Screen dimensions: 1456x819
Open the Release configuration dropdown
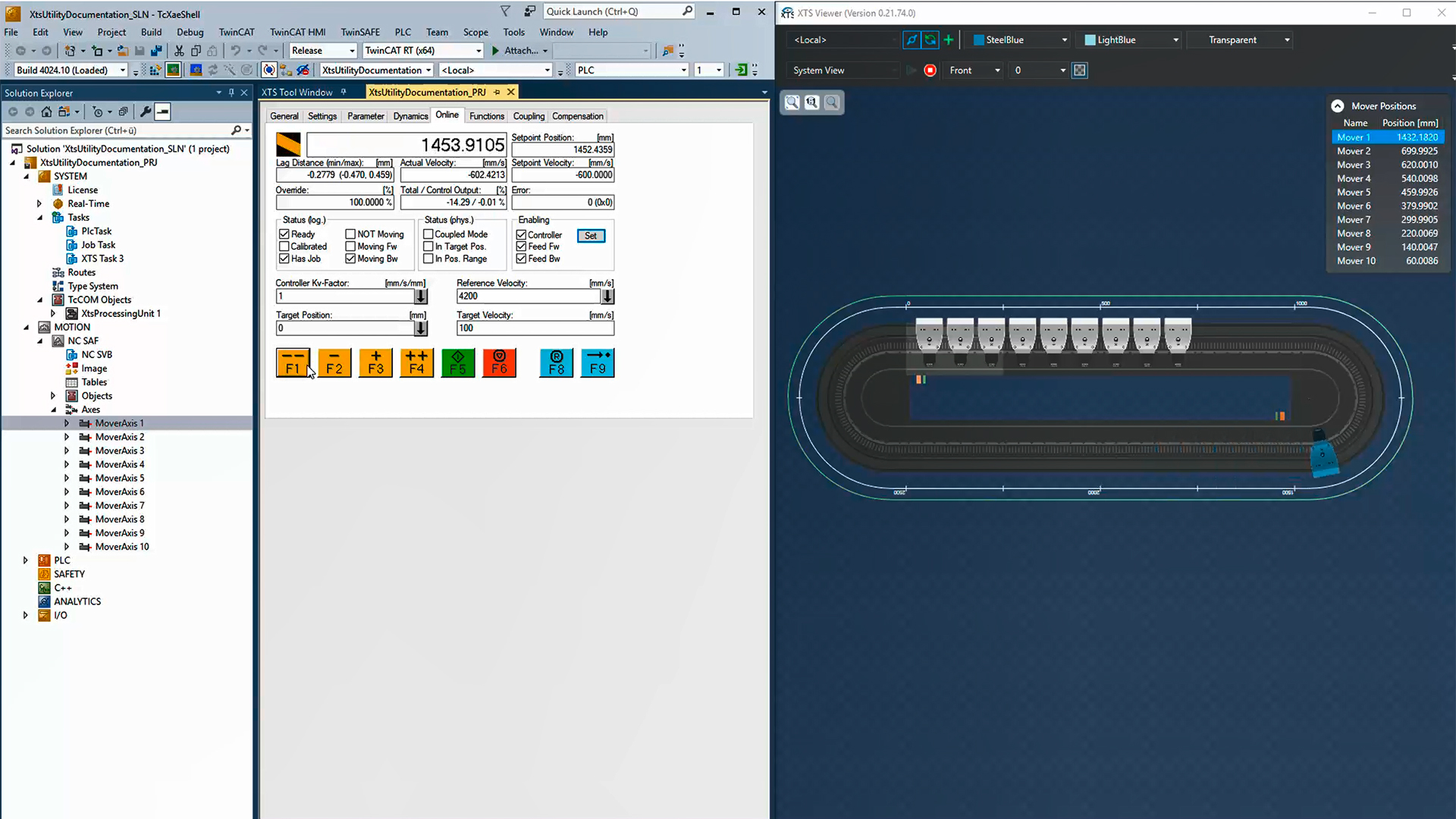pos(323,51)
